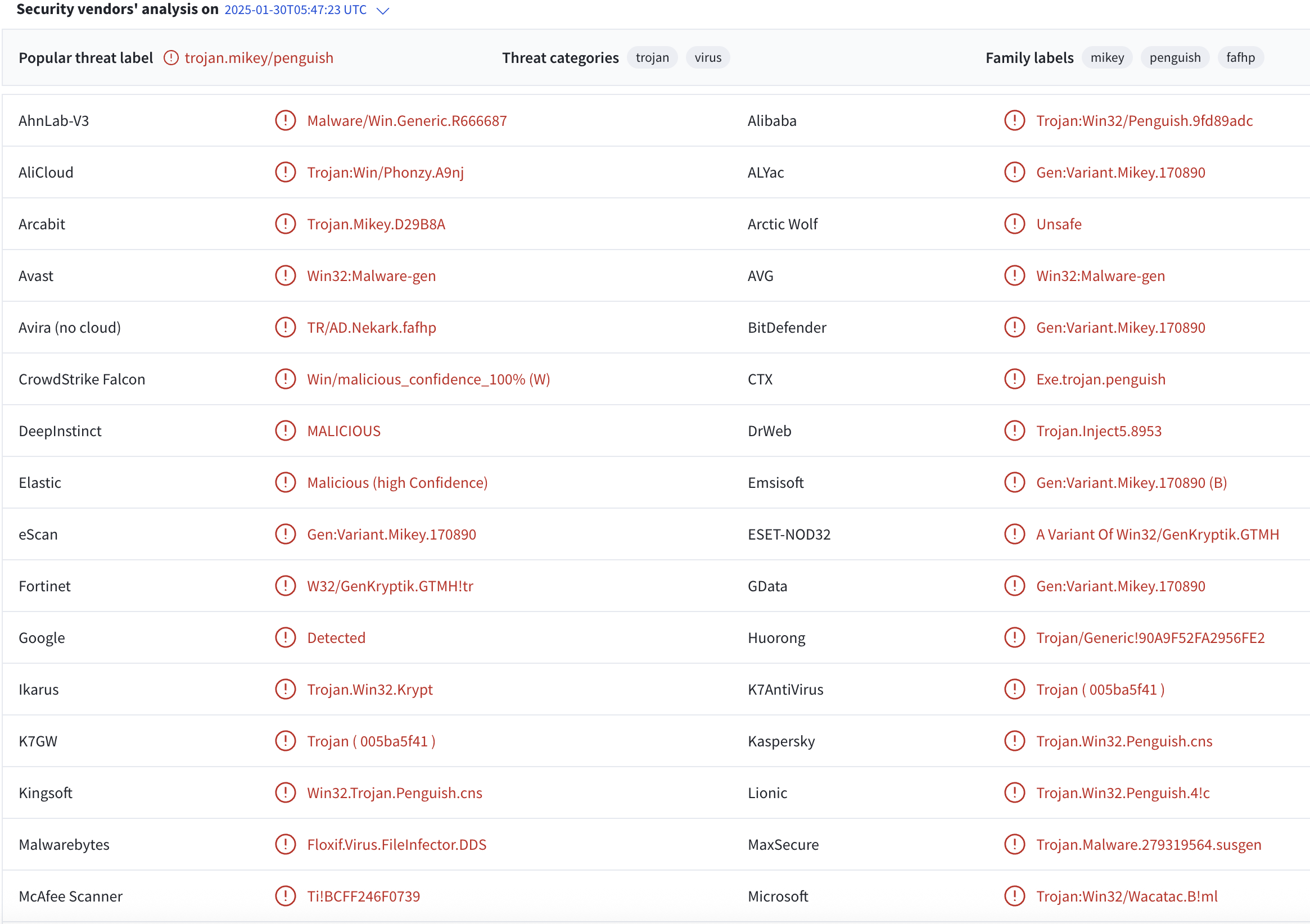
Task: Select the Trojan.Malware.279319564.susgen detection text
Action: [1149, 845]
